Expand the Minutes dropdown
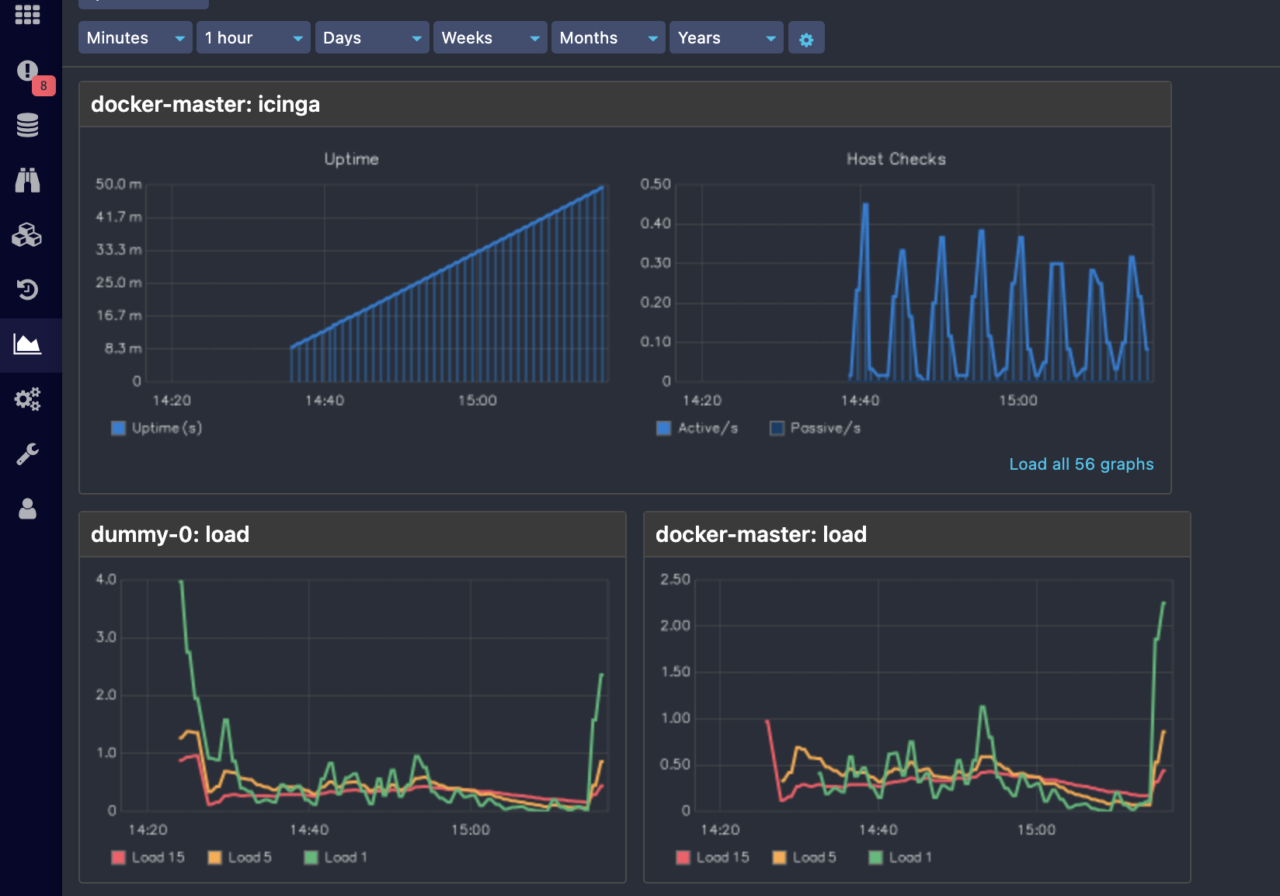Screen dimensions: 1280x896 [136, 38]
